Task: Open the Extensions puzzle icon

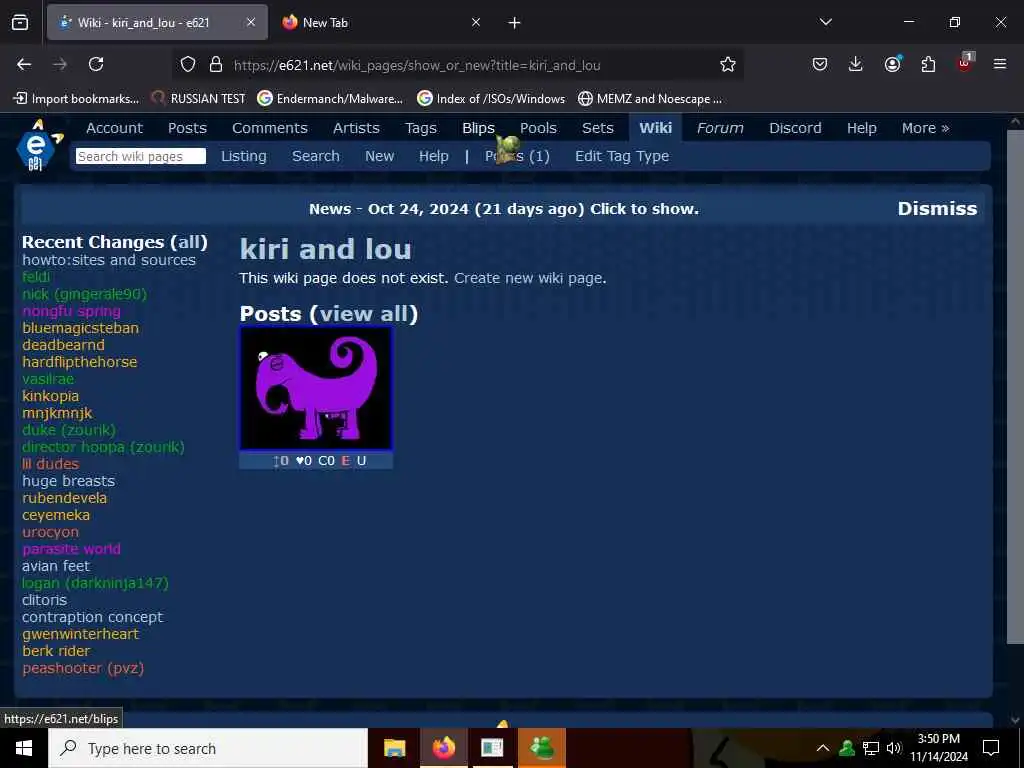Action: pyautogui.click(x=928, y=64)
